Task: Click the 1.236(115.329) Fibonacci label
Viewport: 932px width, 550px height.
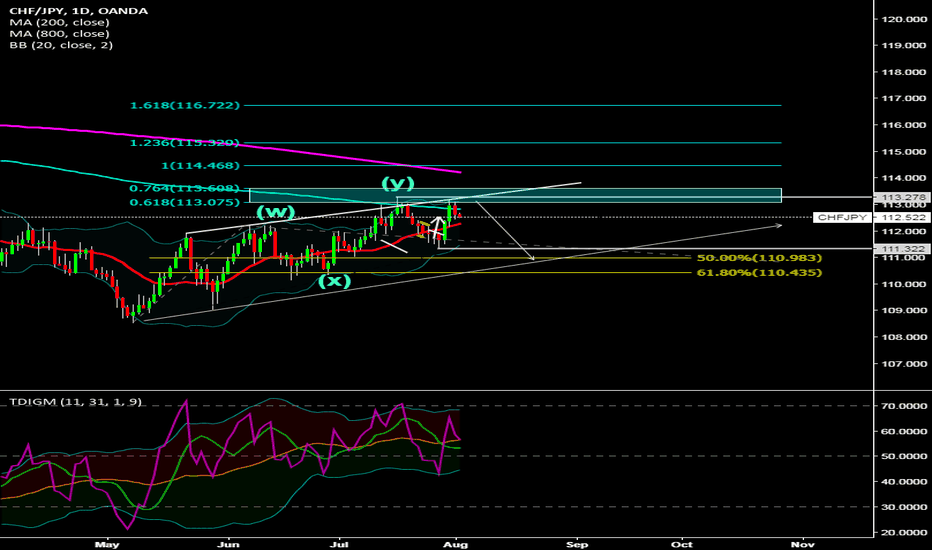Action: pos(185,143)
